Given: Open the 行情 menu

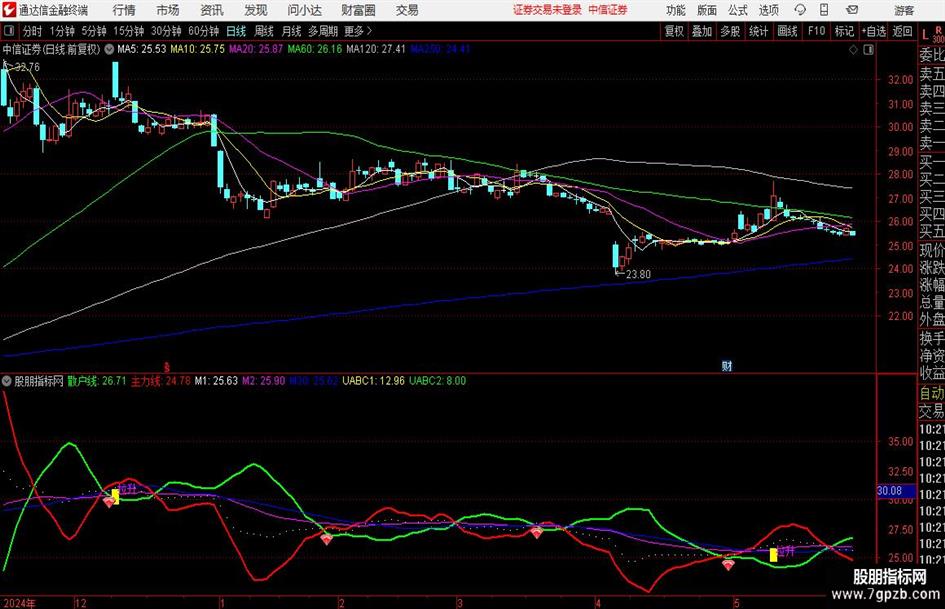Looking at the screenshot, I should 124,10.
